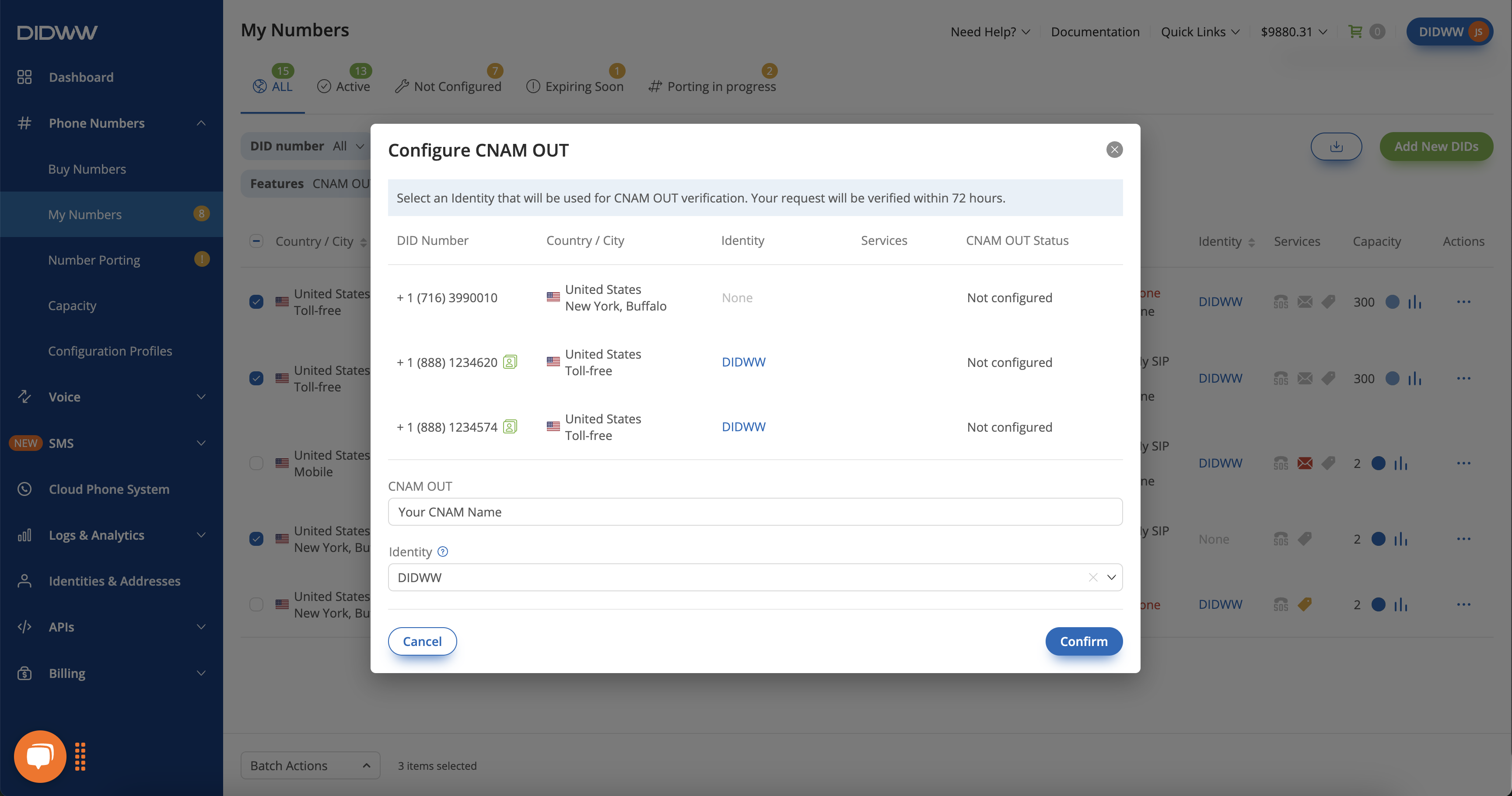Click the Quick Links dropdown in top navigation

pos(1201,30)
